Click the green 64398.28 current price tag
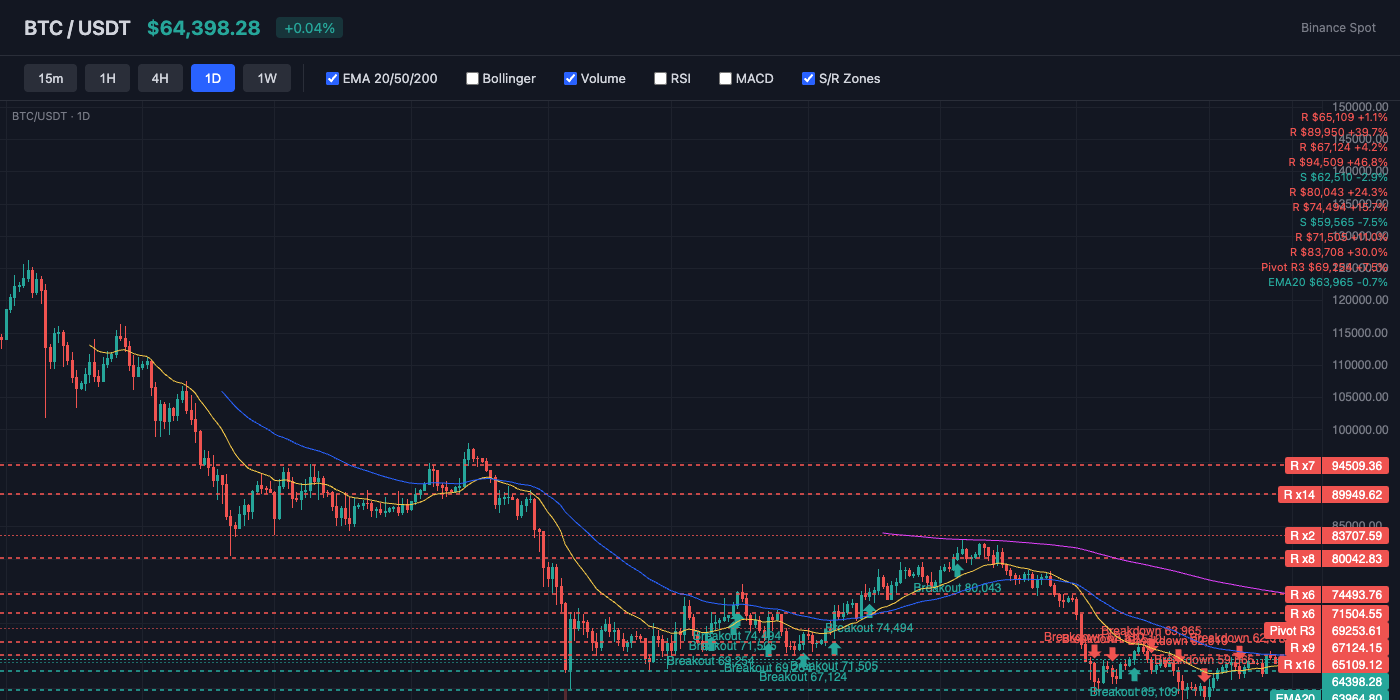 coord(1356,681)
